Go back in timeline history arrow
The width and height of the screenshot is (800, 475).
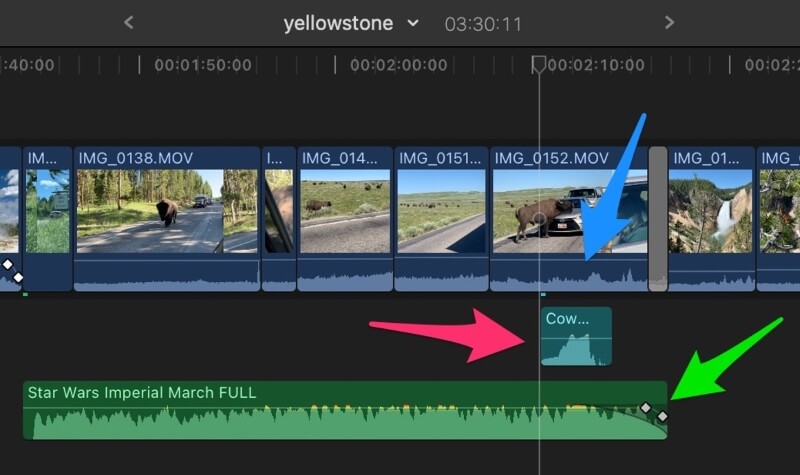[x=129, y=22]
